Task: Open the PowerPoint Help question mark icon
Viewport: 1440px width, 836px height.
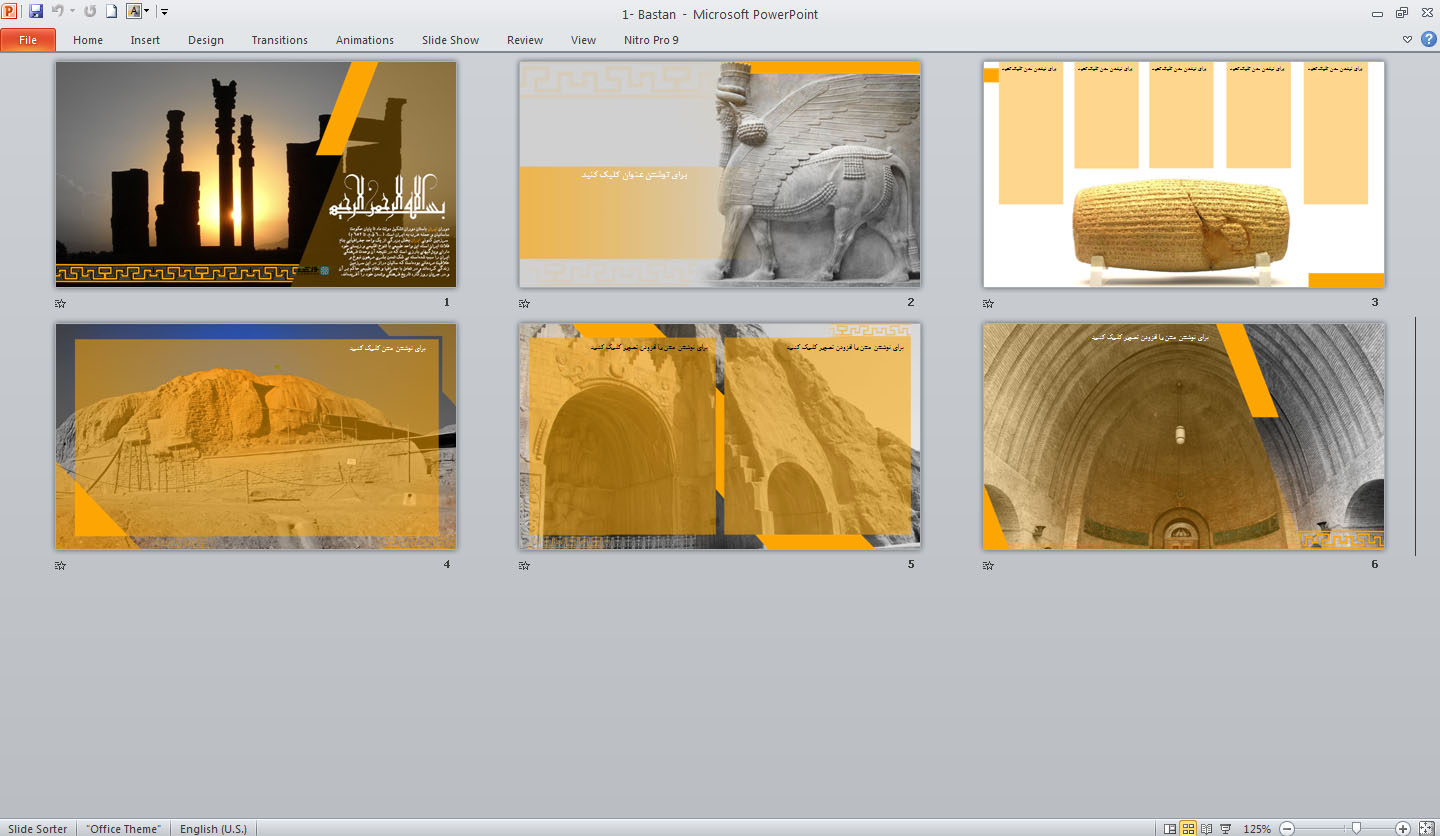Action: pyautogui.click(x=1428, y=40)
